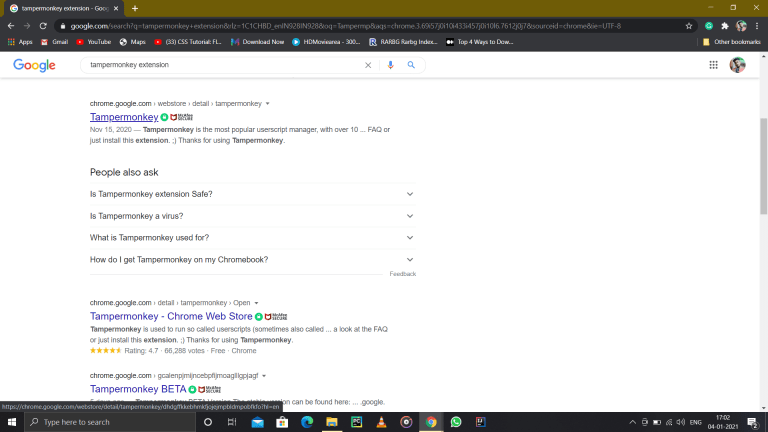The width and height of the screenshot is (768, 432).
Task: Open the Google apps grid
Action: coord(713,65)
